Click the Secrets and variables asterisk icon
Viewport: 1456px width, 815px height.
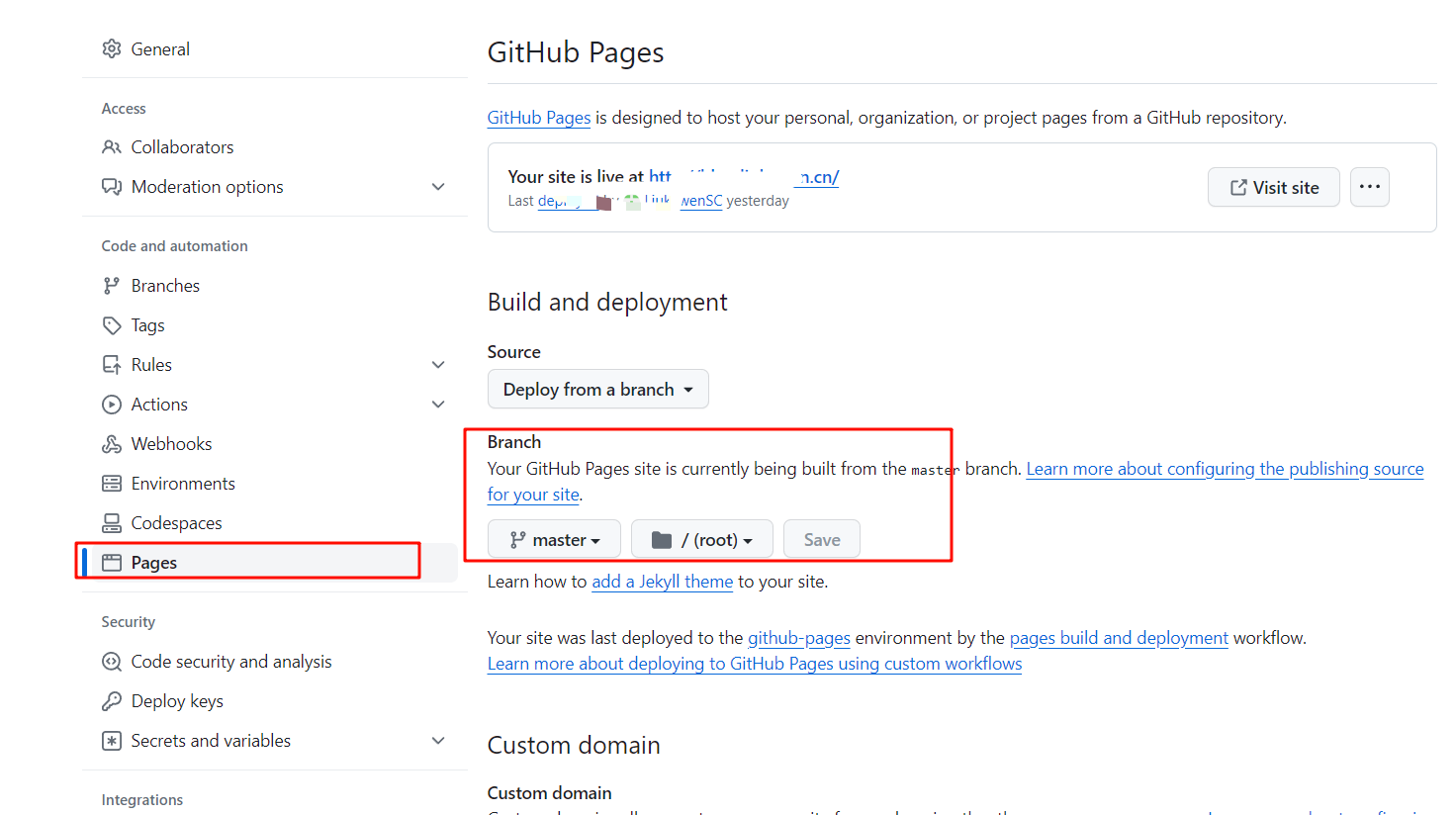tap(112, 741)
